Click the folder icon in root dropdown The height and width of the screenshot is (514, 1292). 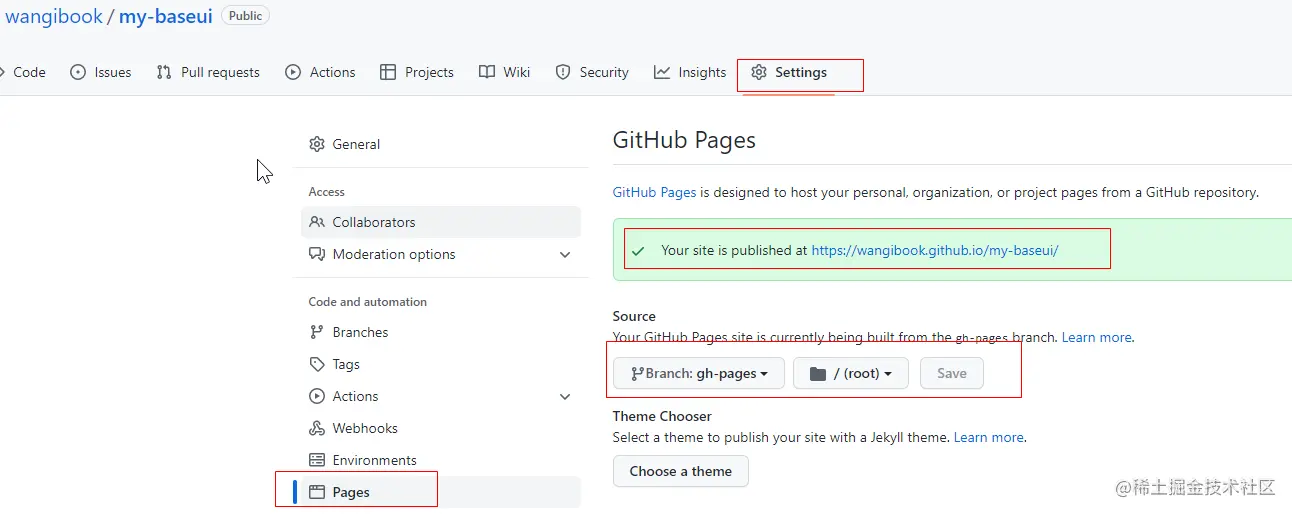pos(818,373)
